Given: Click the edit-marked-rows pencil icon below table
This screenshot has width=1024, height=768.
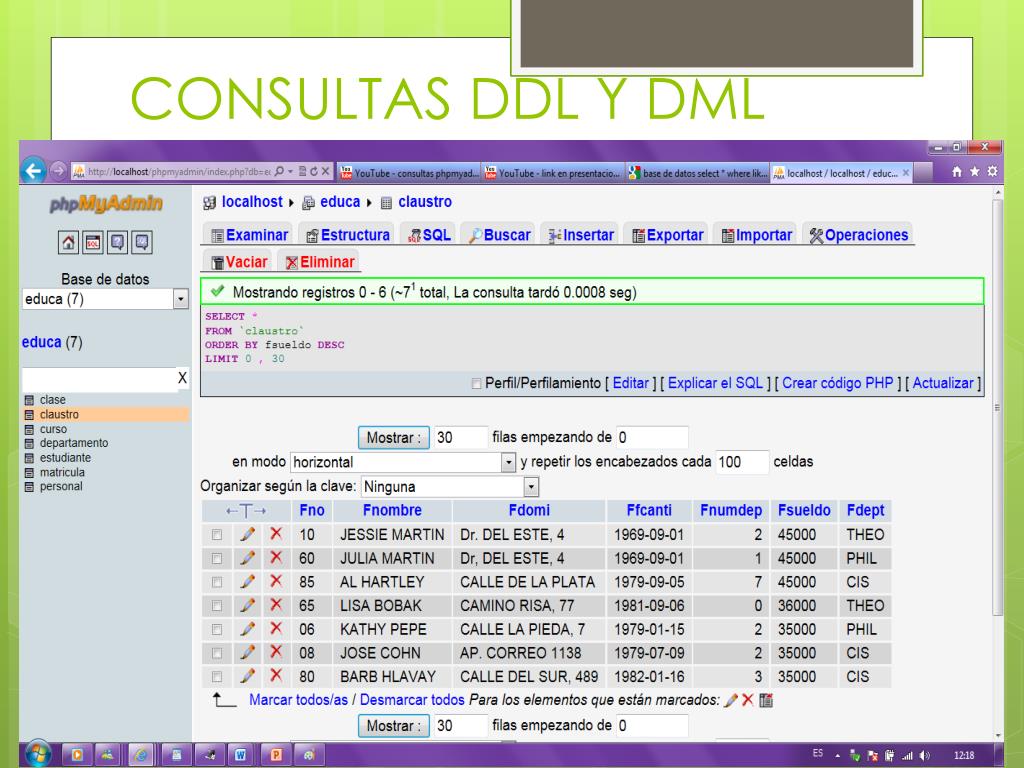Looking at the screenshot, I should coord(731,700).
